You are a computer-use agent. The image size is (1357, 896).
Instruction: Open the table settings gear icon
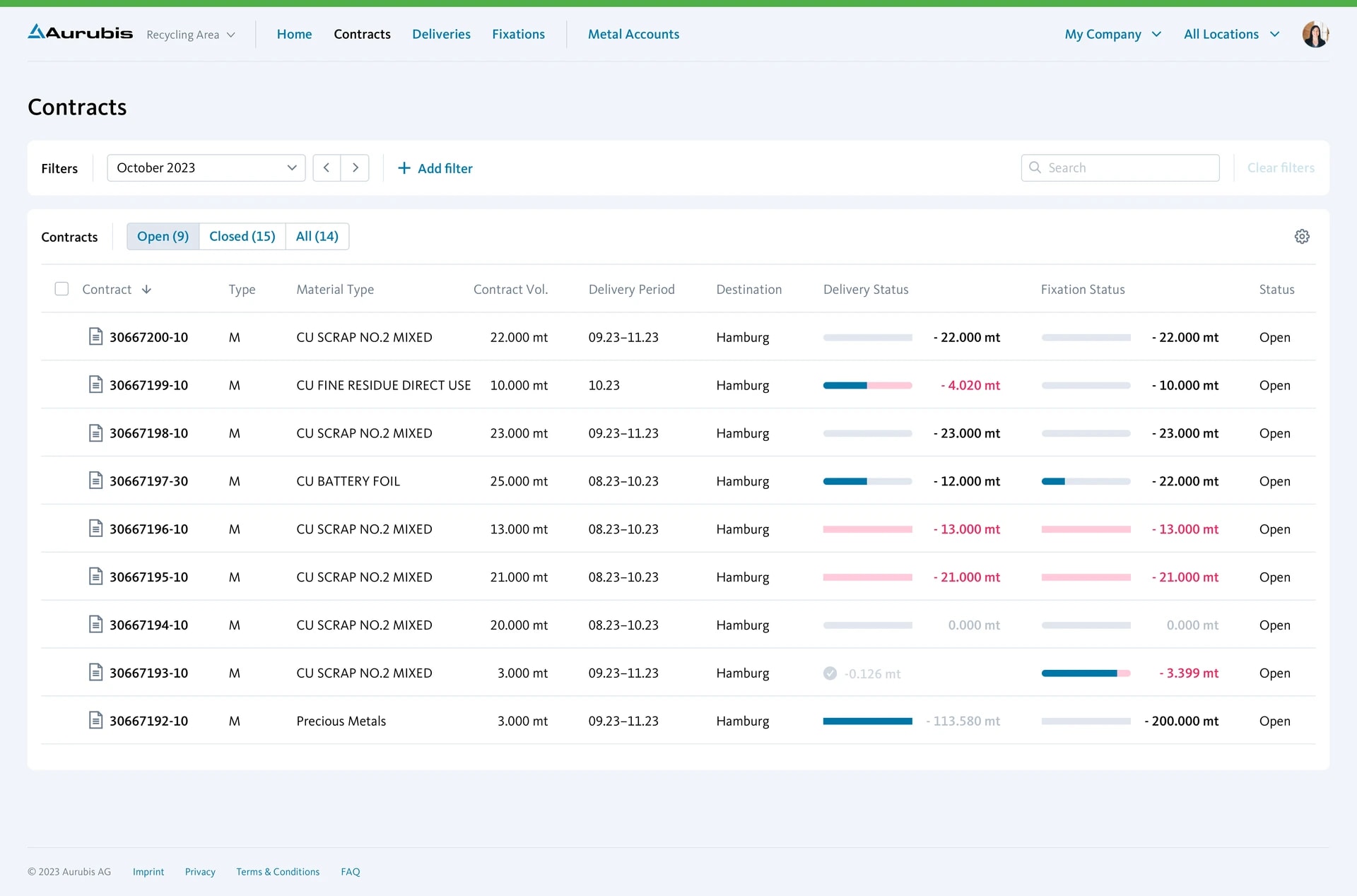(1303, 236)
